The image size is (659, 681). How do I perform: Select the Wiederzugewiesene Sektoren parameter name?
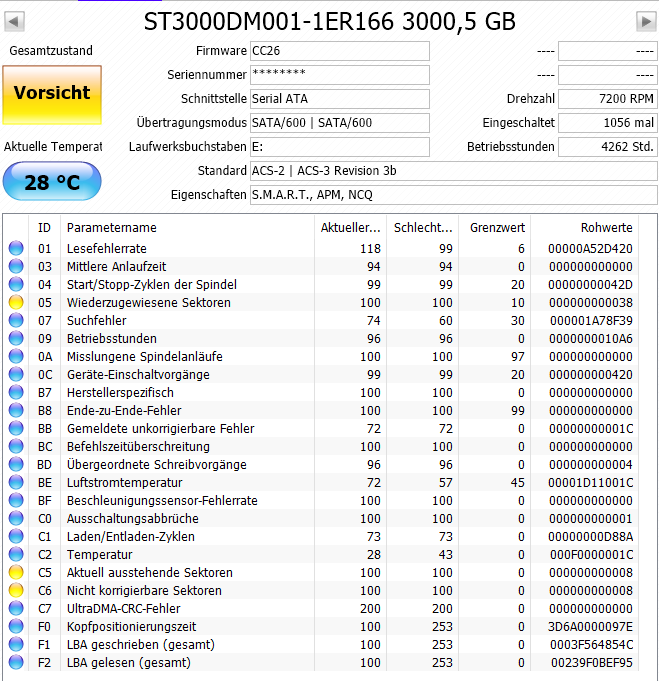pos(149,302)
